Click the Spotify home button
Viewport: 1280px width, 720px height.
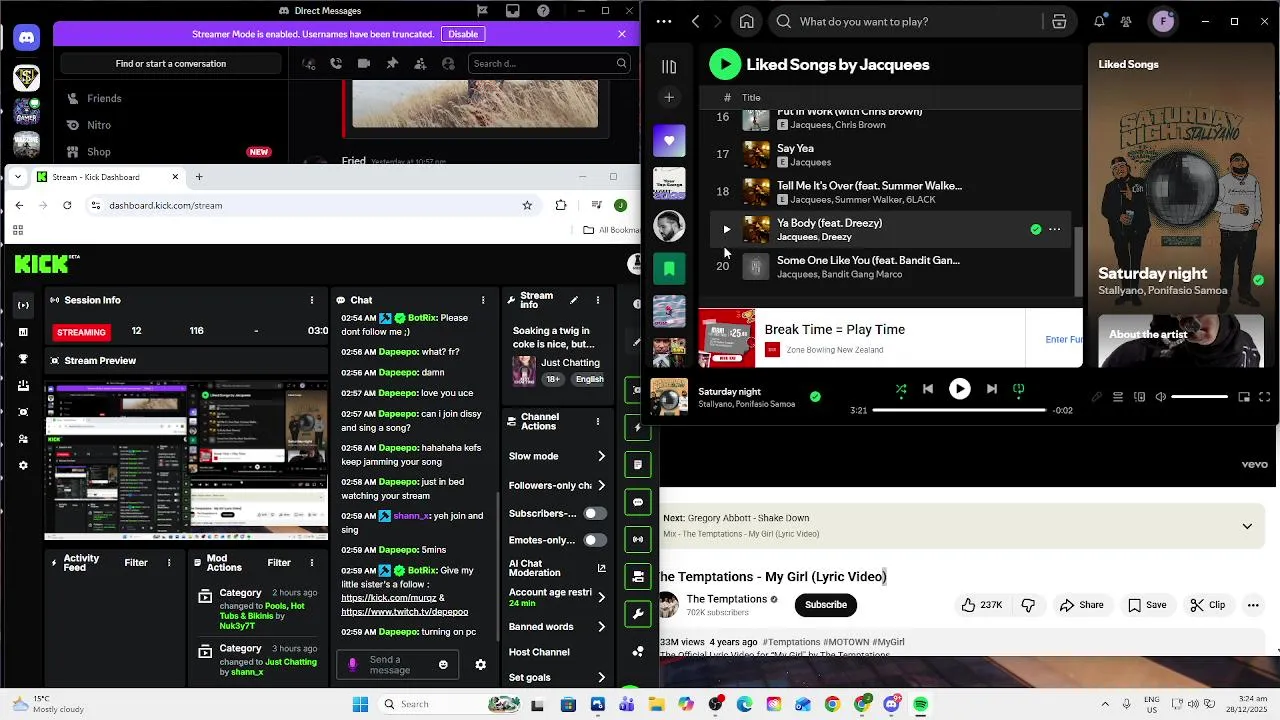coord(746,21)
